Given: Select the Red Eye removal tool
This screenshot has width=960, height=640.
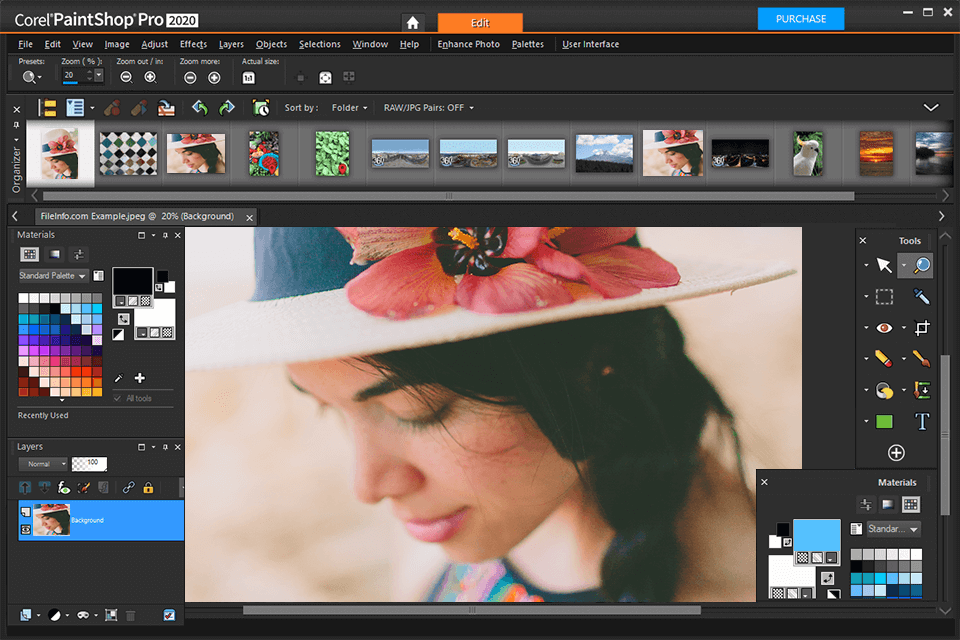Looking at the screenshot, I should tap(883, 327).
